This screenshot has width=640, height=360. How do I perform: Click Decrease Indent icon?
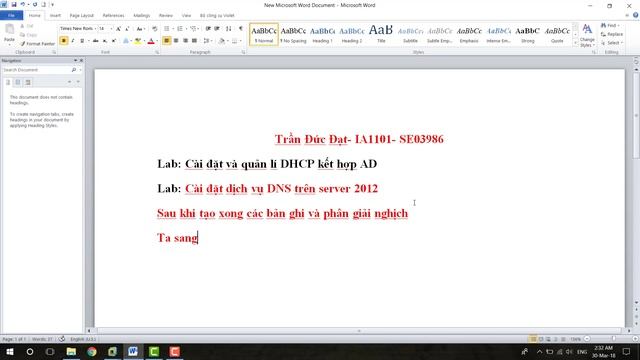pyautogui.click(x=208, y=29)
